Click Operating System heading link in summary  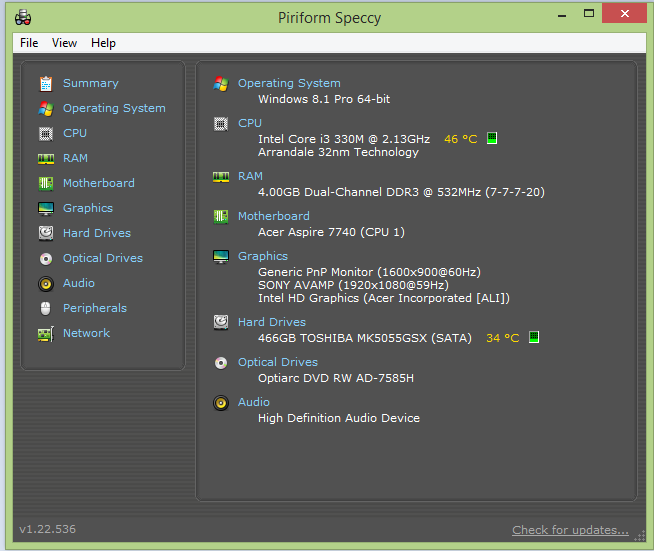(x=289, y=83)
